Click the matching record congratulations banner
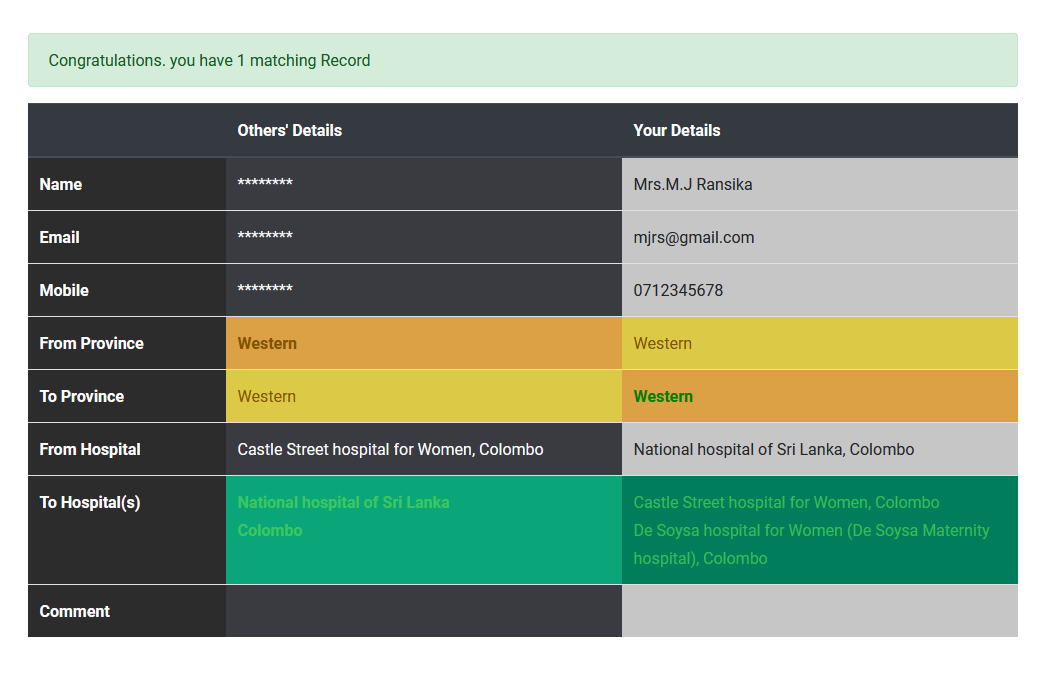 coord(522,60)
